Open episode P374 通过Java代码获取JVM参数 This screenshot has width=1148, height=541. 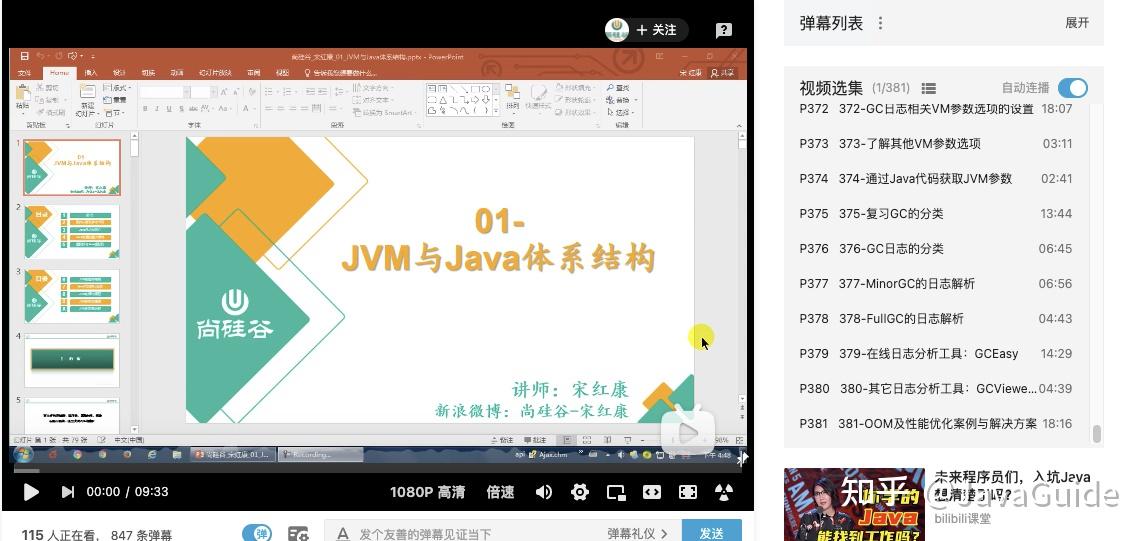936,179
